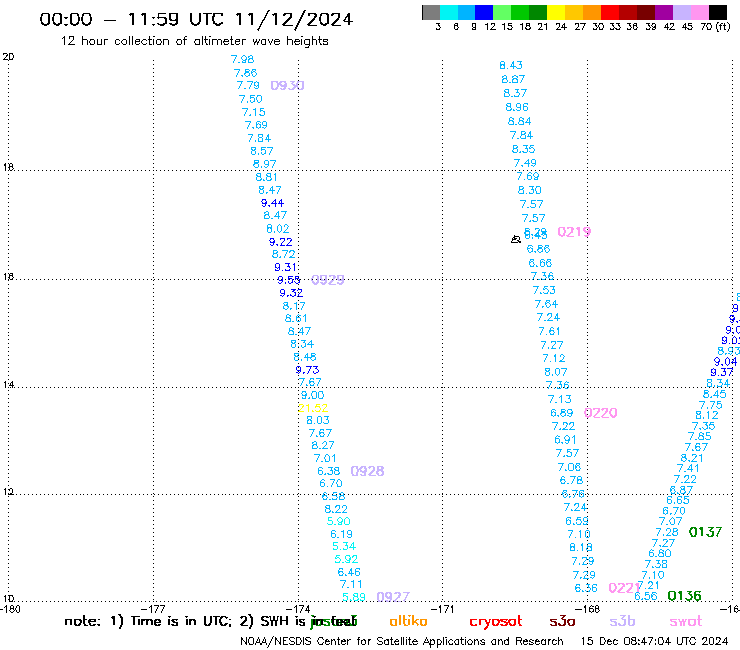The width and height of the screenshot is (740, 650).
Task: Select the 6.56 value at the right track bottom
Action: point(646,596)
